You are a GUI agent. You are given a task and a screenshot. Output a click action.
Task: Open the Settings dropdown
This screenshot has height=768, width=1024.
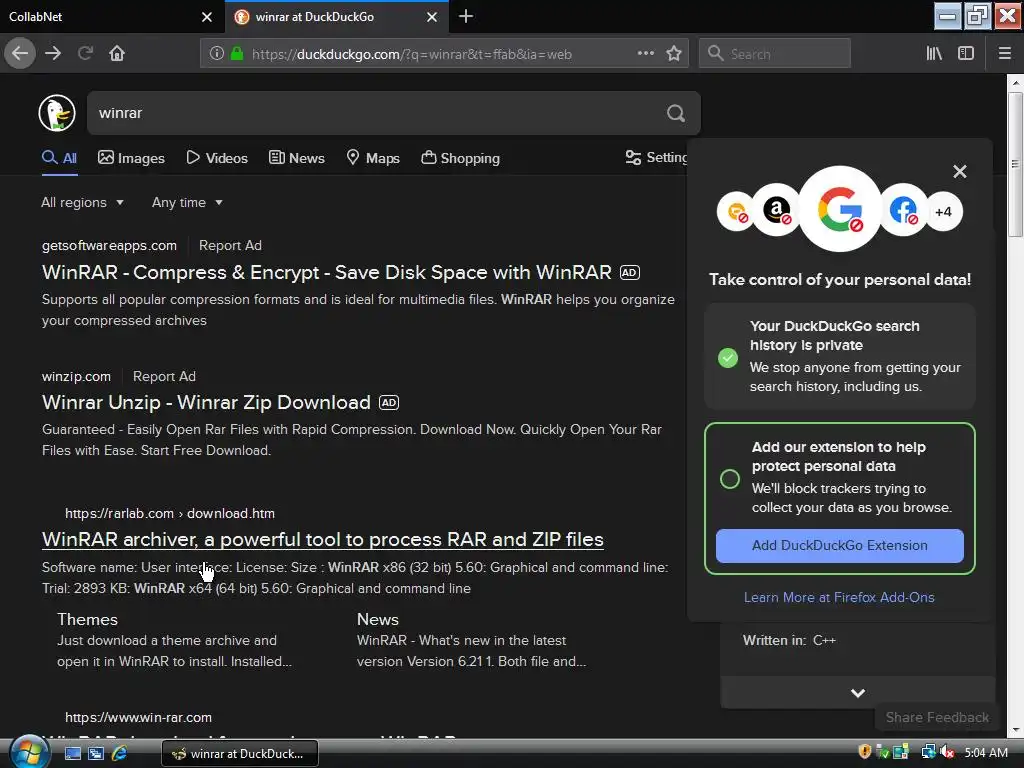pos(656,157)
